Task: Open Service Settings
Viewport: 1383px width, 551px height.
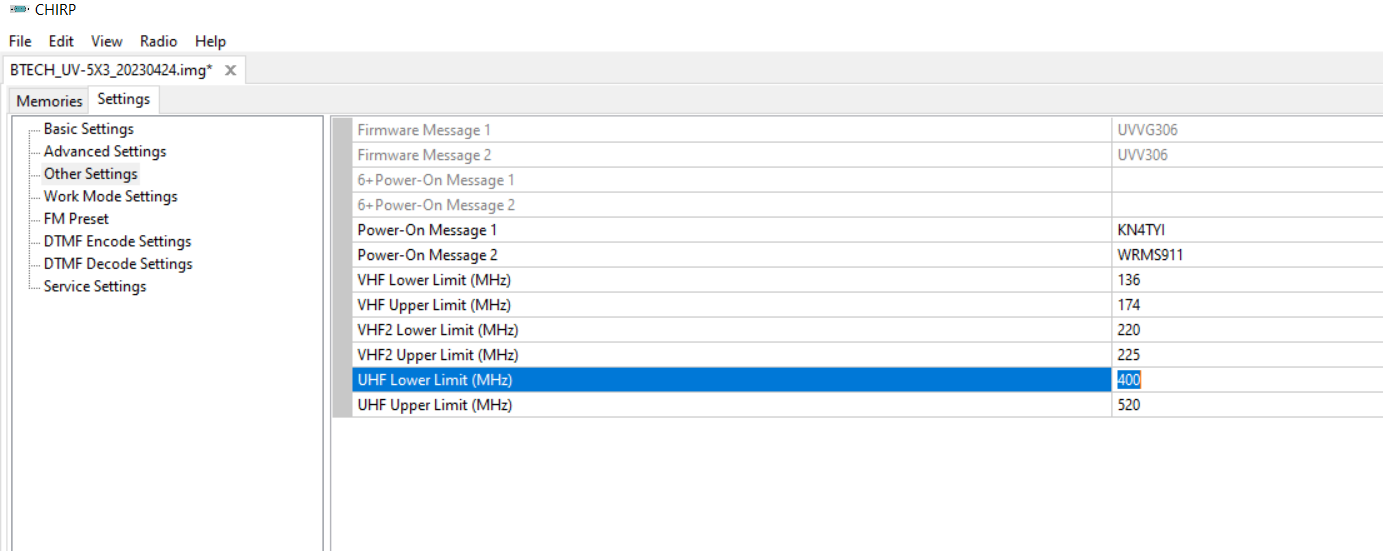Action: (x=95, y=286)
